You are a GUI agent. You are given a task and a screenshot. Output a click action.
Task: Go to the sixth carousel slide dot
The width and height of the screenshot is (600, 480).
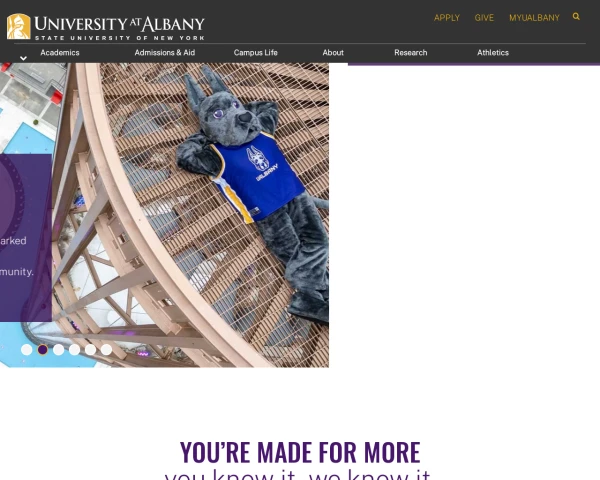pyautogui.click(x=106, y=349)
